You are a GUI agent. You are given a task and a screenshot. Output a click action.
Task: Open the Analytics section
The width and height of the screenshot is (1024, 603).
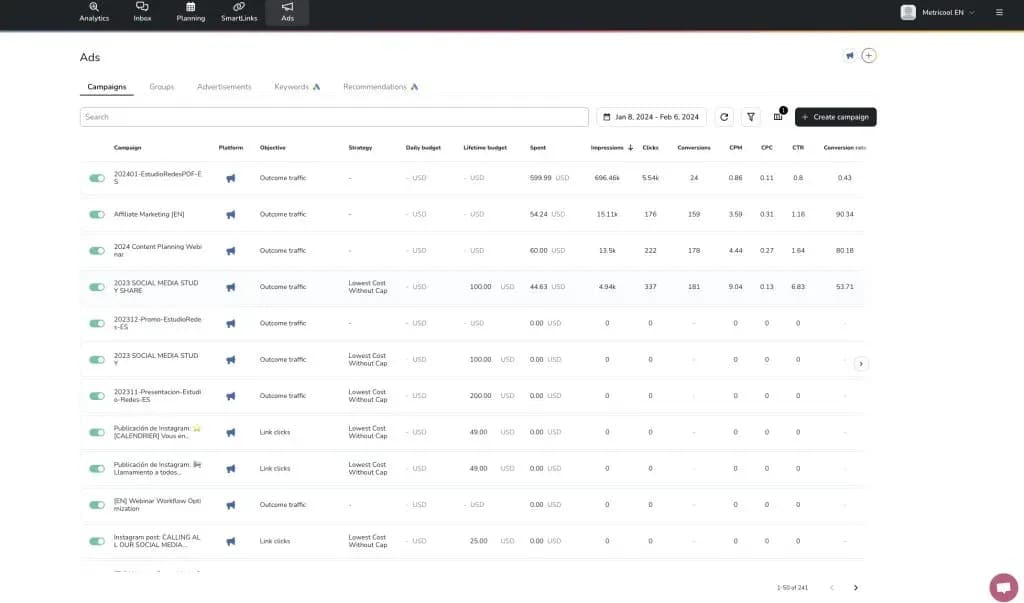[94, 12]
